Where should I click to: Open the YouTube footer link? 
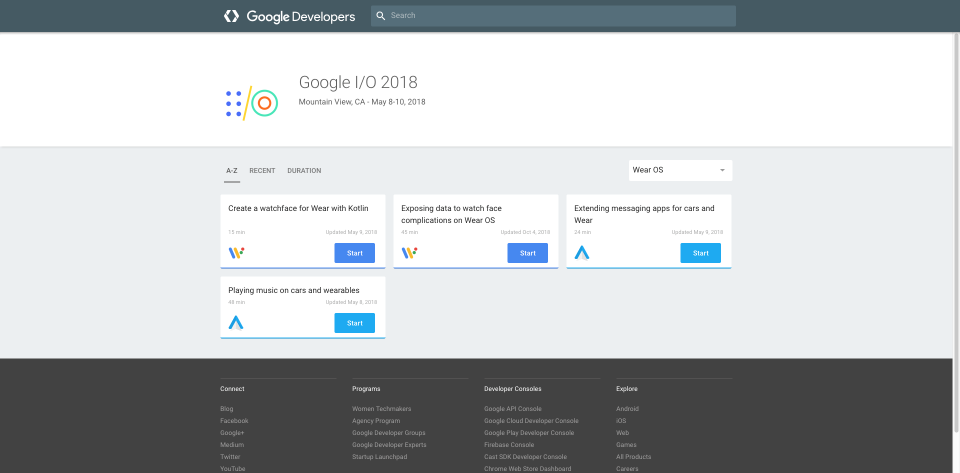[233, 469]
